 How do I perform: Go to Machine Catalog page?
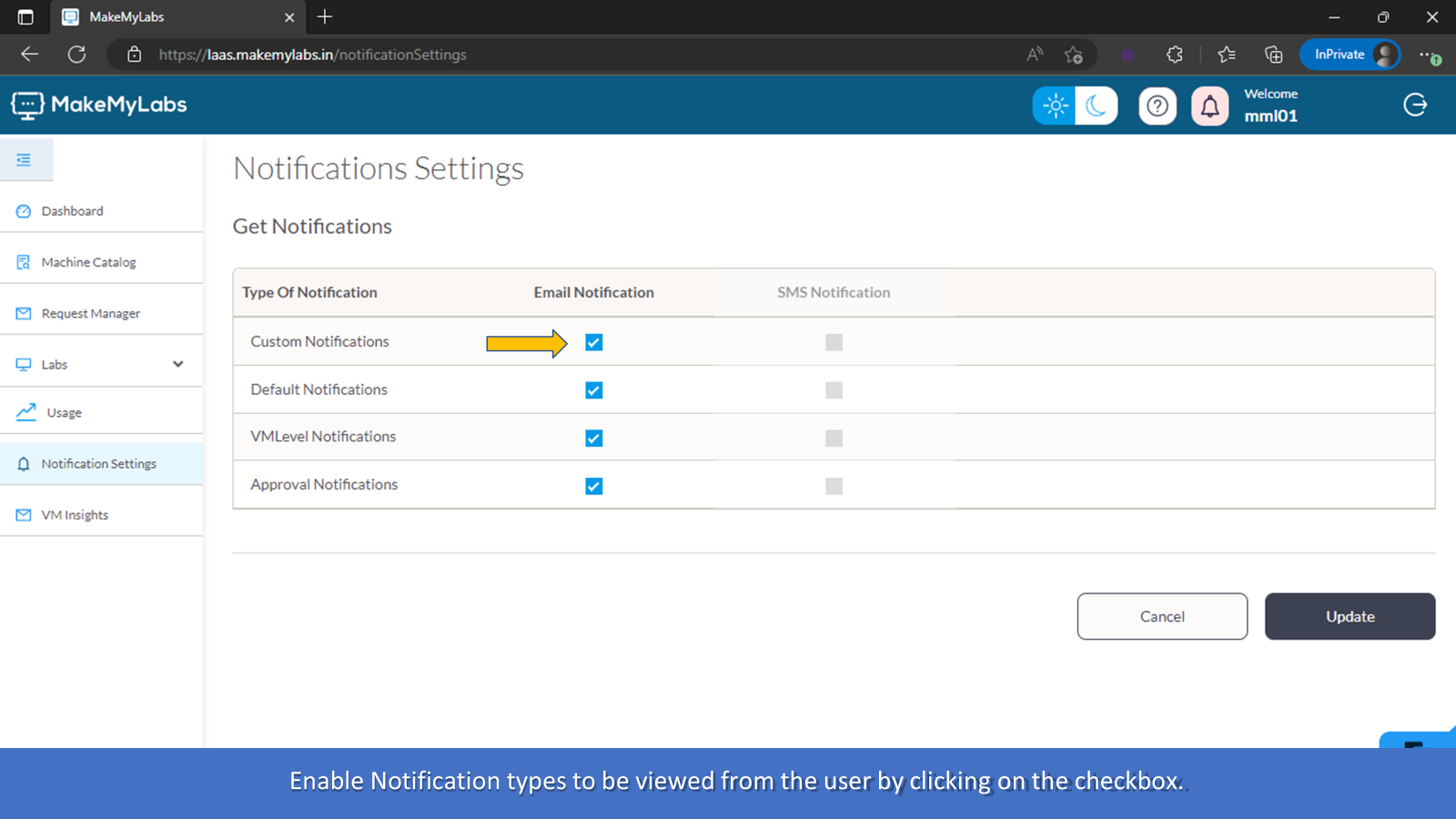click(88, 262)
